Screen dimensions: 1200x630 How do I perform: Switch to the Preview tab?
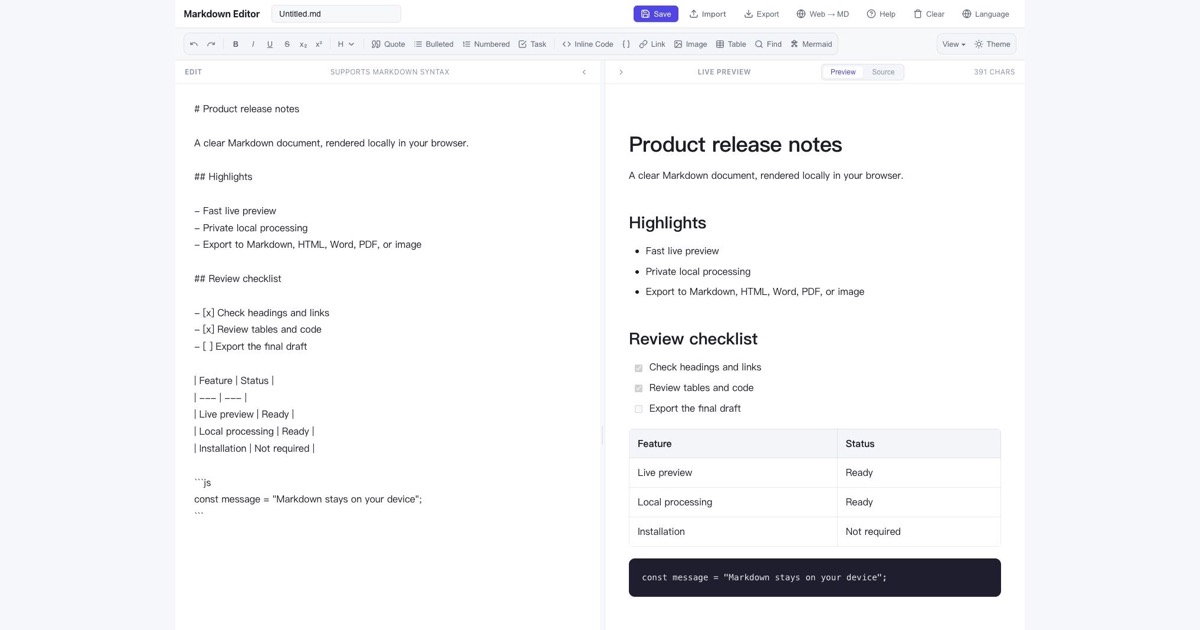pos(843,72)
